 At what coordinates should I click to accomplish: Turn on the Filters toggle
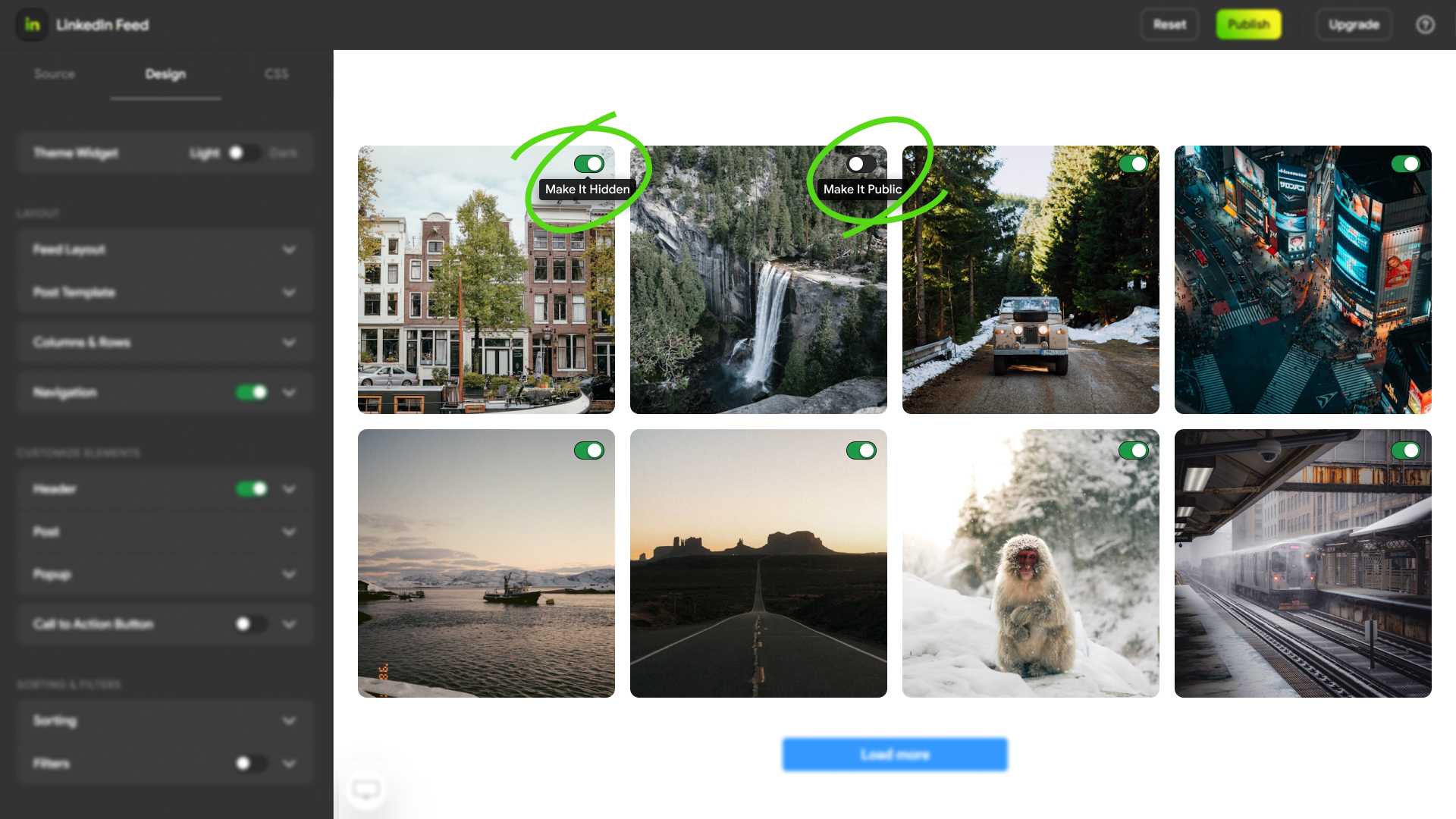pyautogui.click(x=250, y=764)
